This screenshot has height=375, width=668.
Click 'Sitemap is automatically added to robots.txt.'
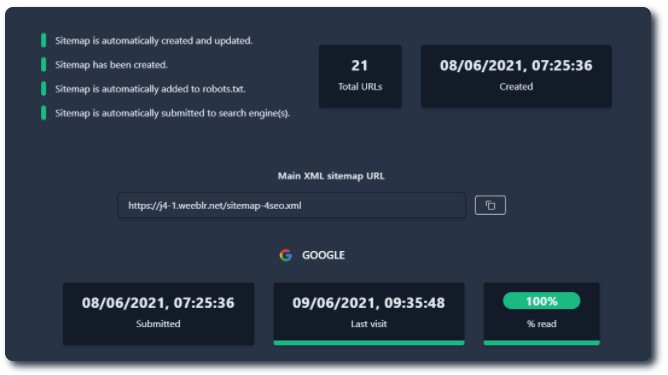pos(150,89)
